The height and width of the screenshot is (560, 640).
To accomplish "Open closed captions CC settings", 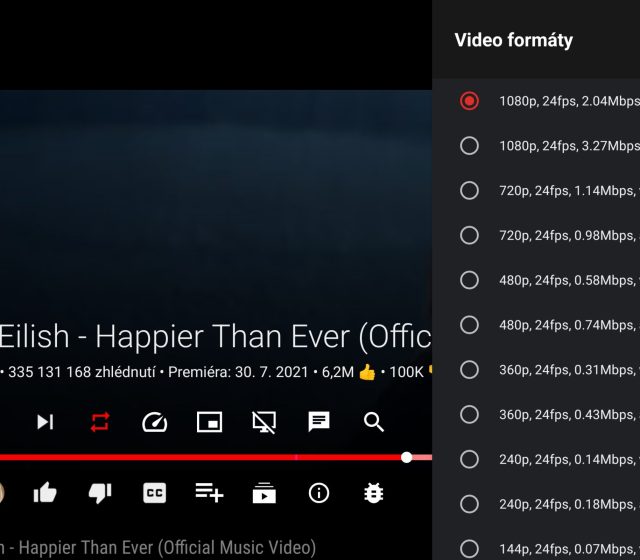I will tap(155, 492).
